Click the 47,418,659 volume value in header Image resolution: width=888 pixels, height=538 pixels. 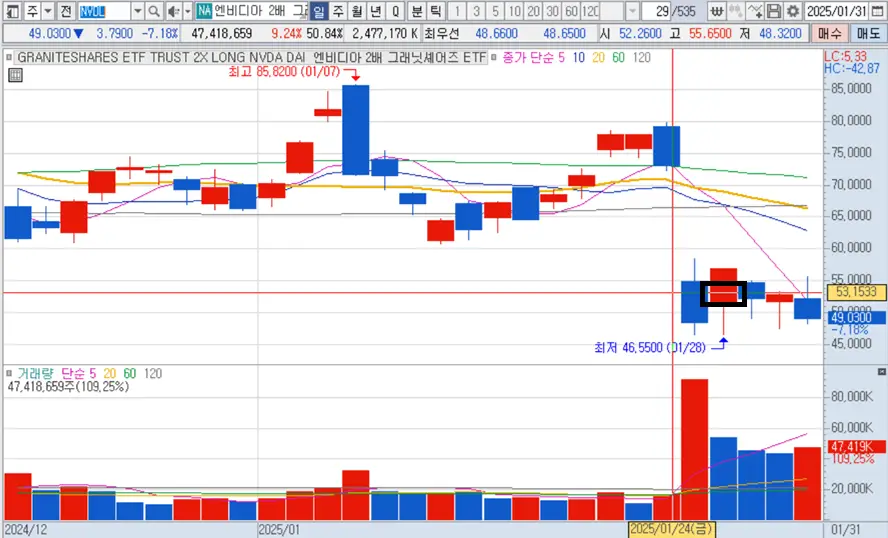point(221,33)
